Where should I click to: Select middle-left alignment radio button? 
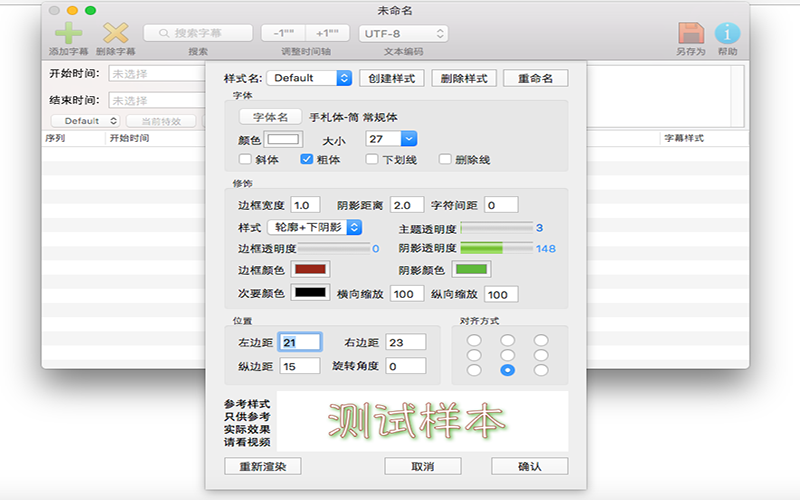click(474, 355)
